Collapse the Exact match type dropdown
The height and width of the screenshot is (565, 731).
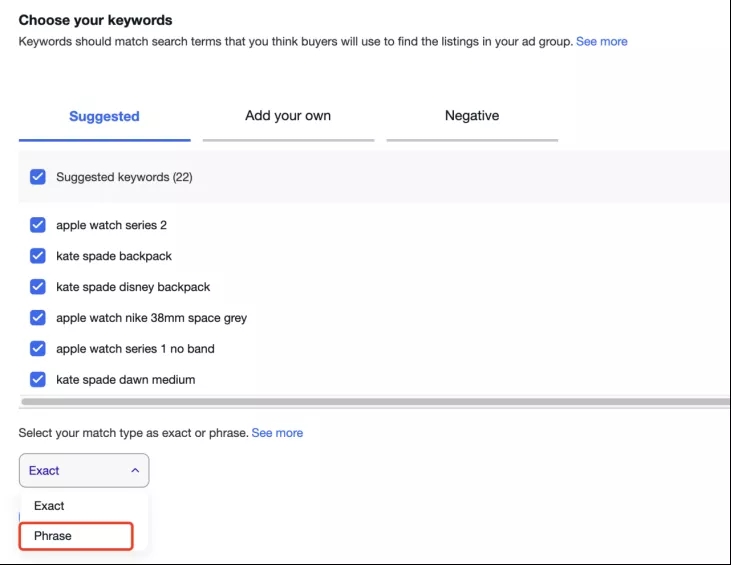[x=84, y=470]
